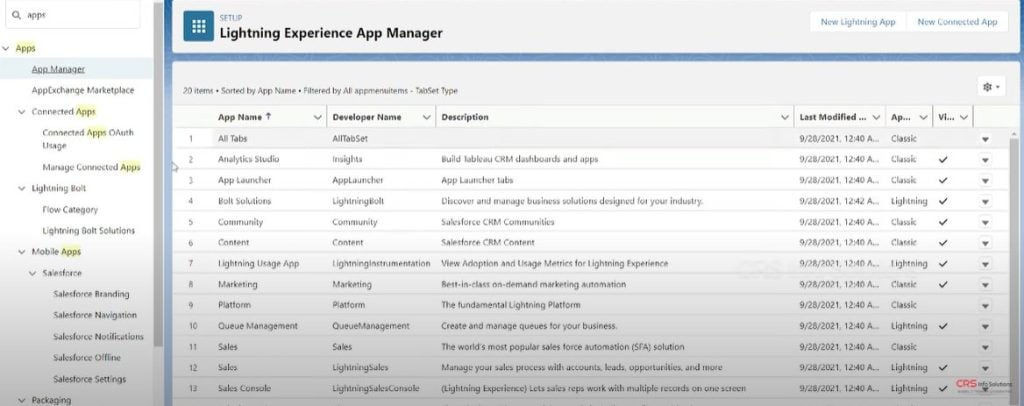Click Visible checkmark in Marketing row
Viewport: 1024px width, 406px height.
tap(942, 285)
